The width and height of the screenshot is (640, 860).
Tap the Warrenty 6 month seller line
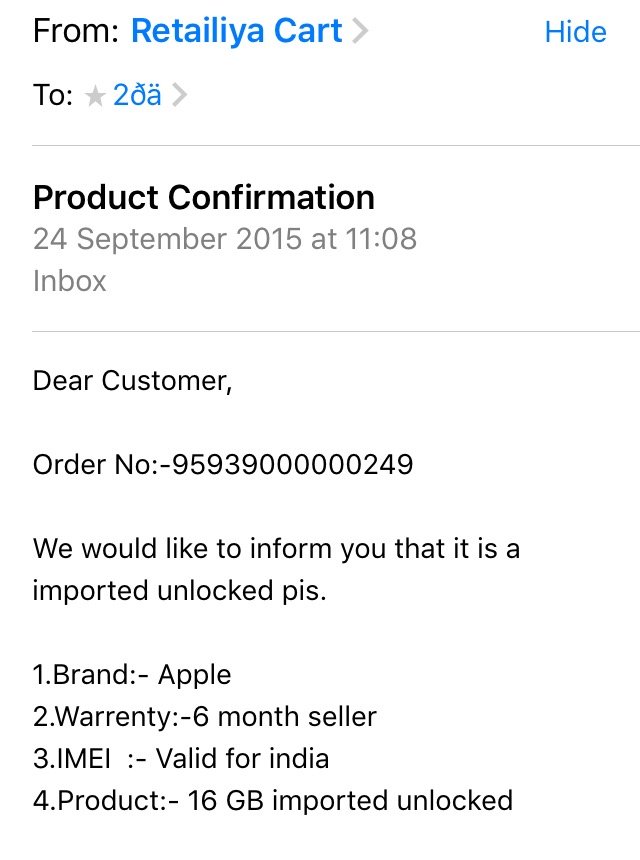point(204,717)
